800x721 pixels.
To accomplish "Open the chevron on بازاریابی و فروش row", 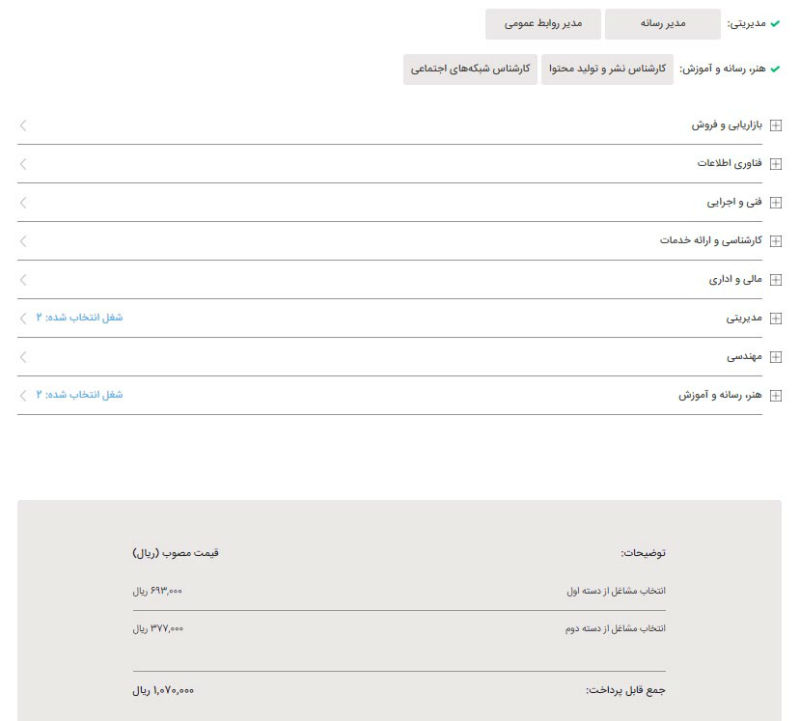I will [x=23, y=126].
